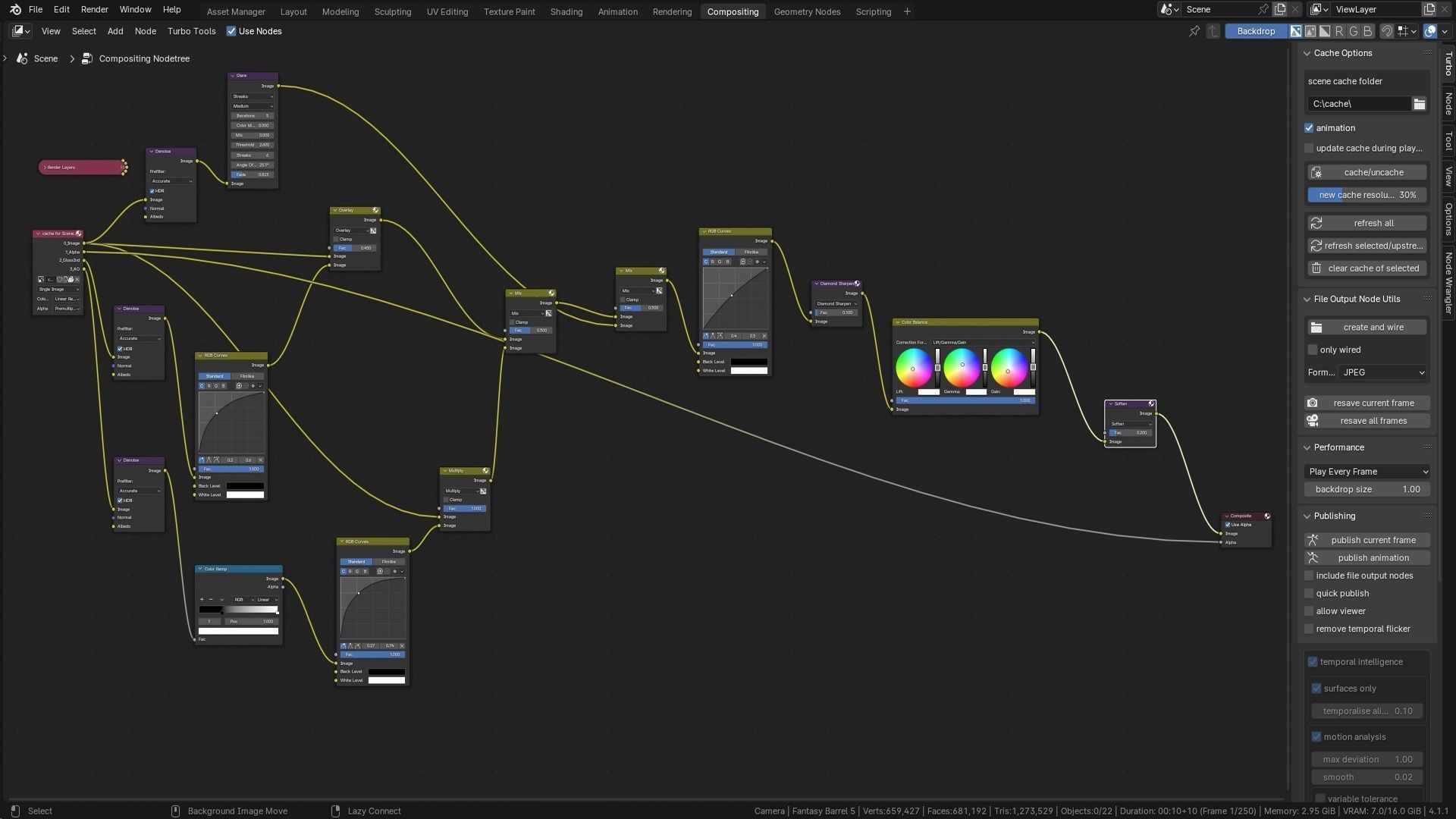Screen dimensions: 1456x819
Task: Open the Format JPEG dropdown
Action: pyautogui.click(x=1383, y=372)
